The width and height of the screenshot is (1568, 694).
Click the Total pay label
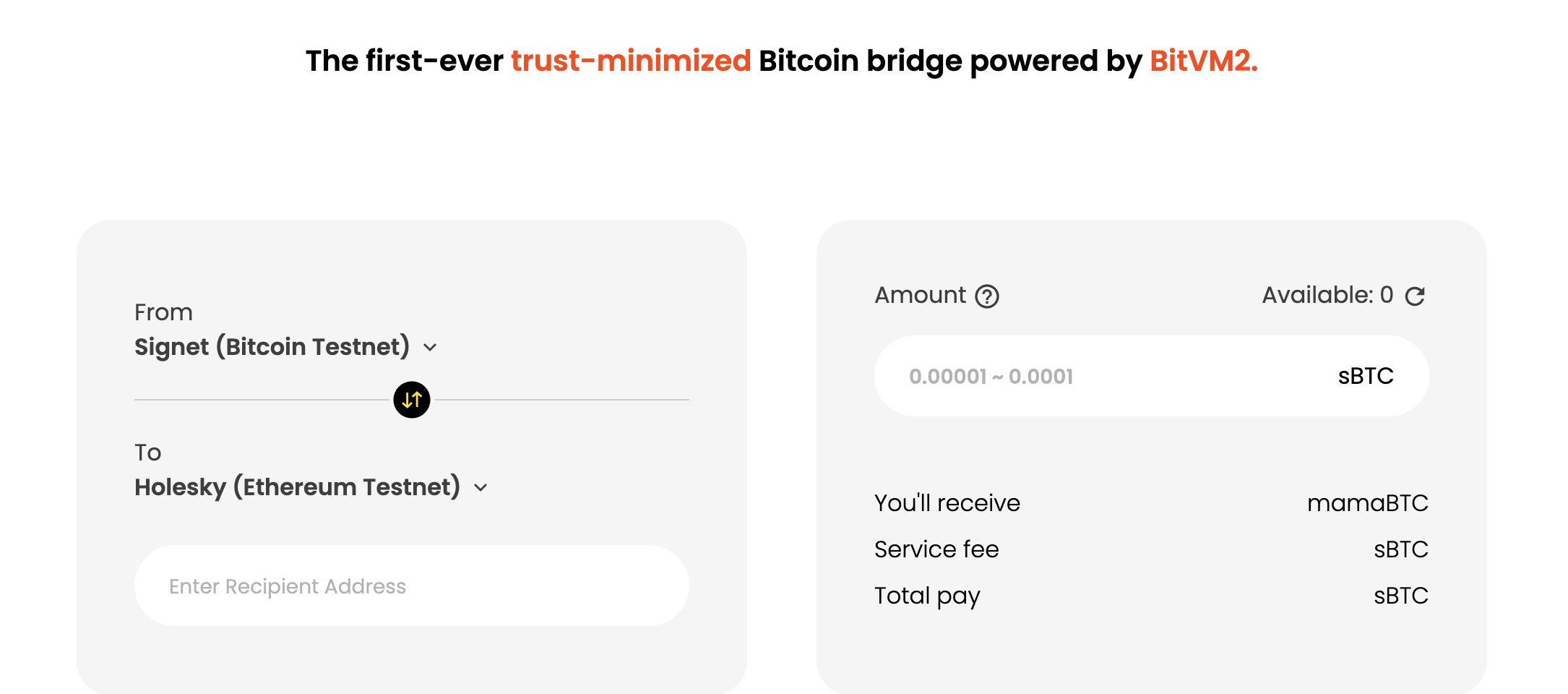(x=927, y=596)
